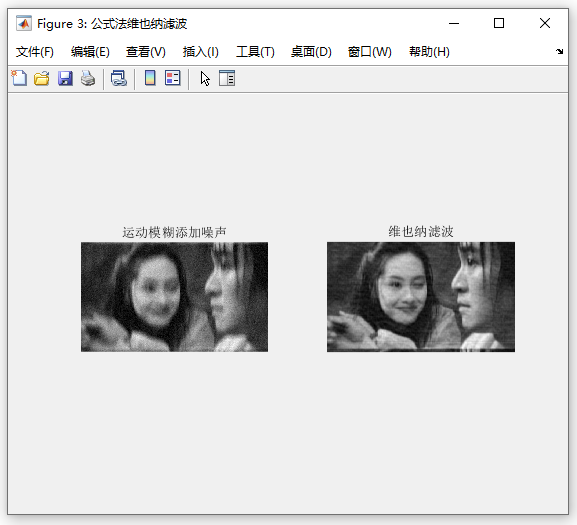The image size is (577, 525).
Task: Open the 文件(F) menu
Action: pos(35,52)
